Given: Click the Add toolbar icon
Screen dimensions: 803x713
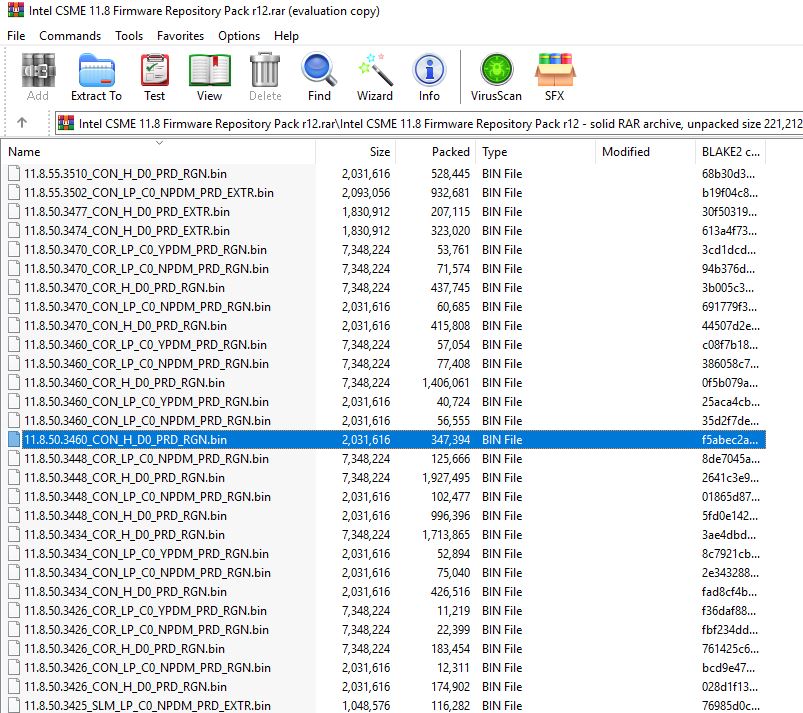Looking at the screenshot, I should click(x=38, y=70).
